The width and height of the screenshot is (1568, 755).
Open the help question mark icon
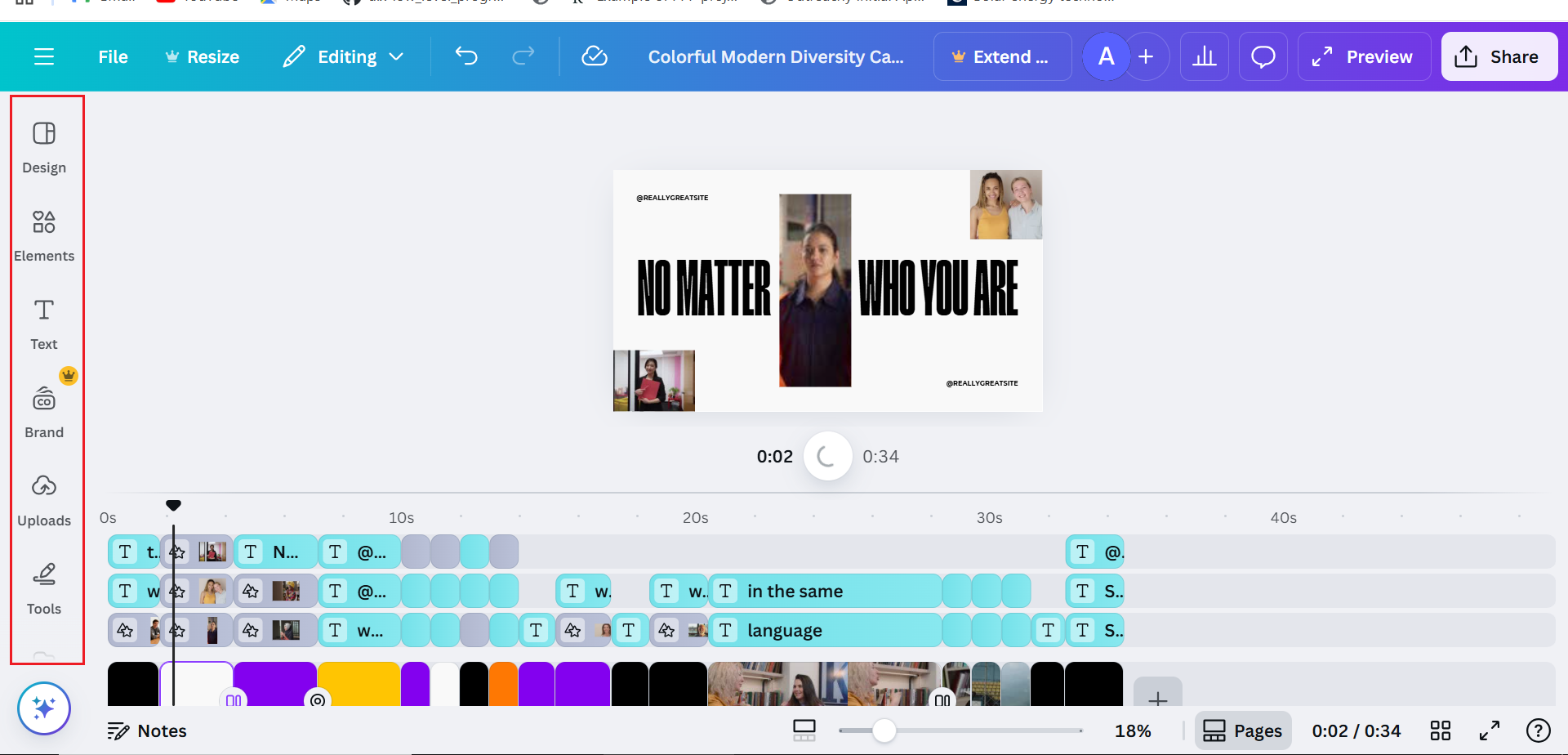(1540, 730)
